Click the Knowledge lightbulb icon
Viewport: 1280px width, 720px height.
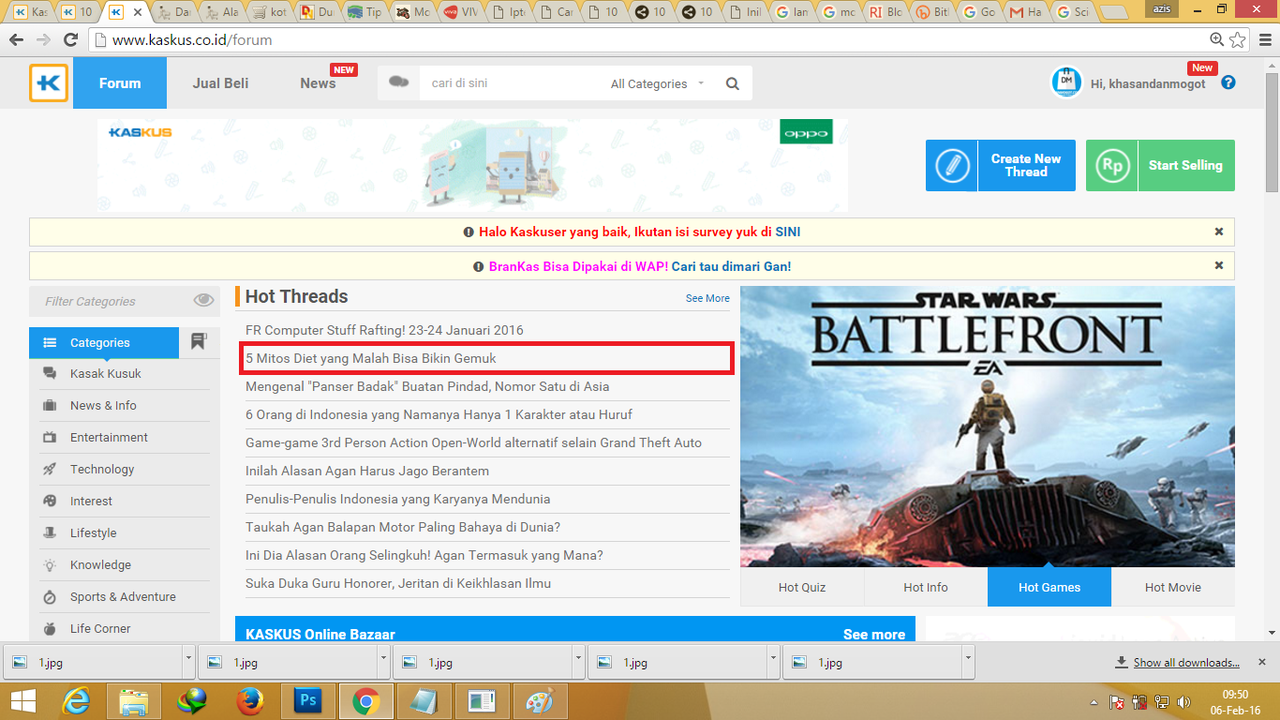(49, 565)
